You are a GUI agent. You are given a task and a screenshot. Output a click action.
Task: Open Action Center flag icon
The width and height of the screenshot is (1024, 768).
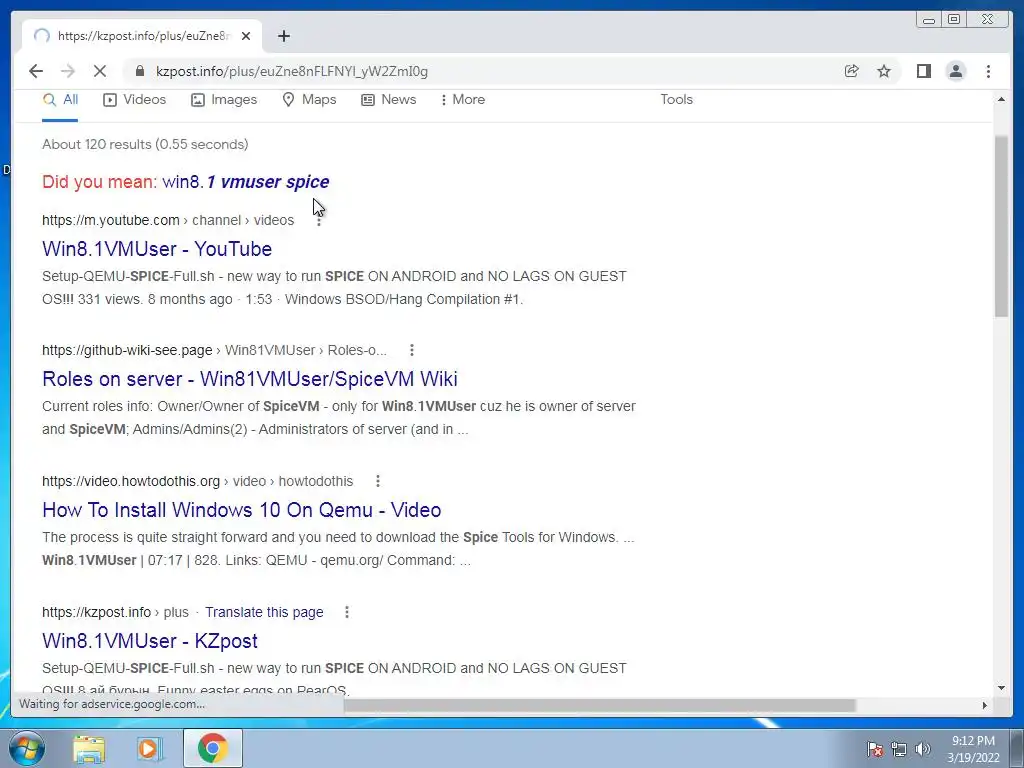pos(875,749)
